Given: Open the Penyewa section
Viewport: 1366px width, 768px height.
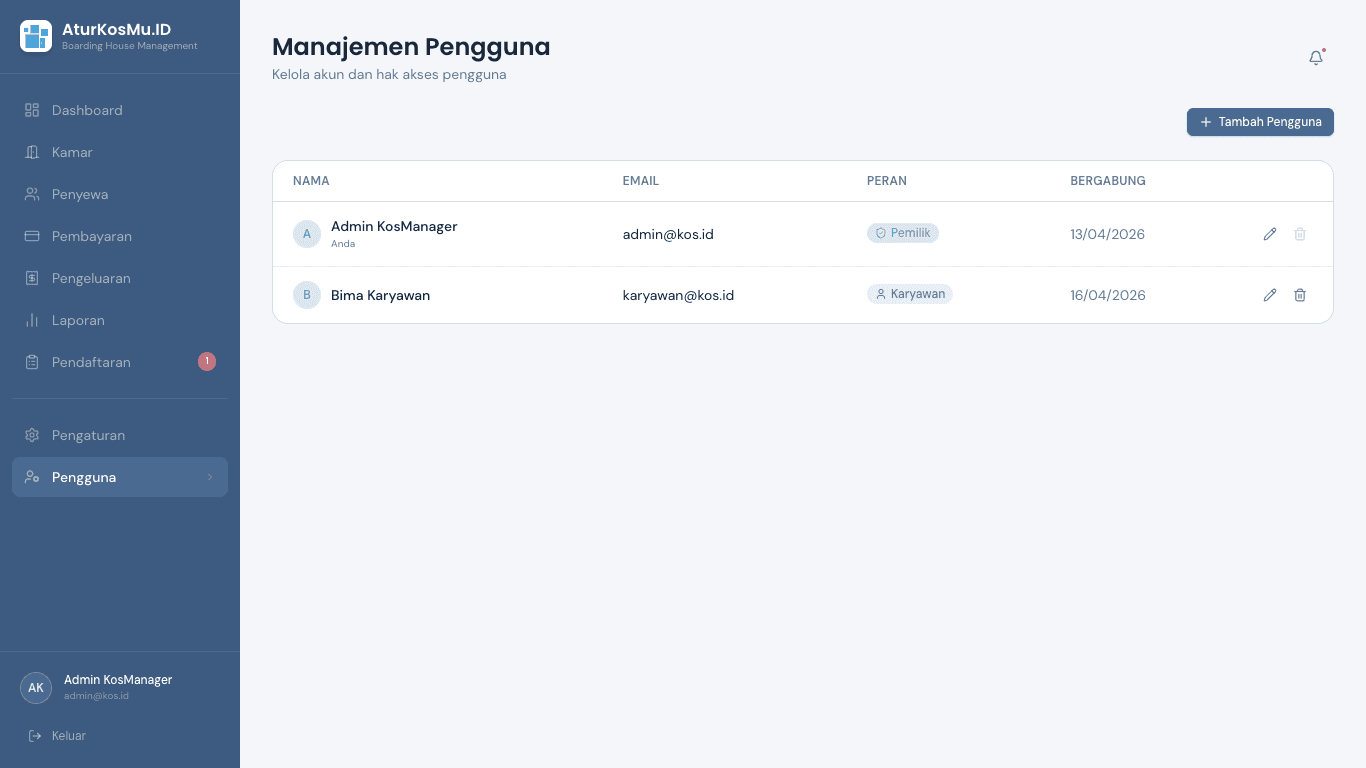Looking at the screenshot, I should click(120, 194).
